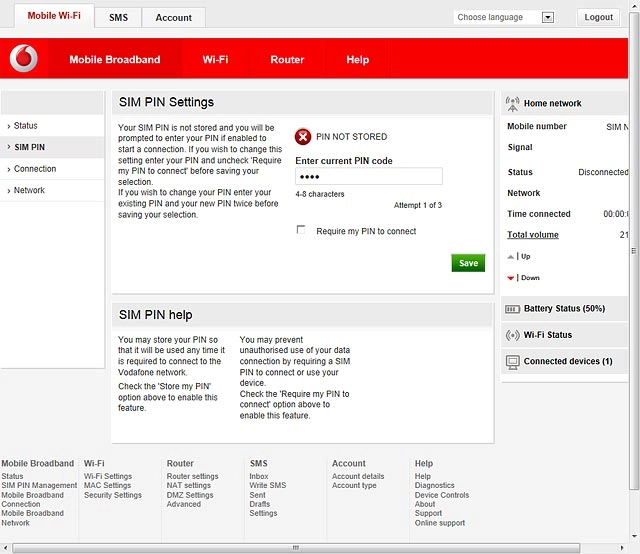The image size is (640, 554).
Task: Click the Enter current PIN code field
Action: click(369, 176)
